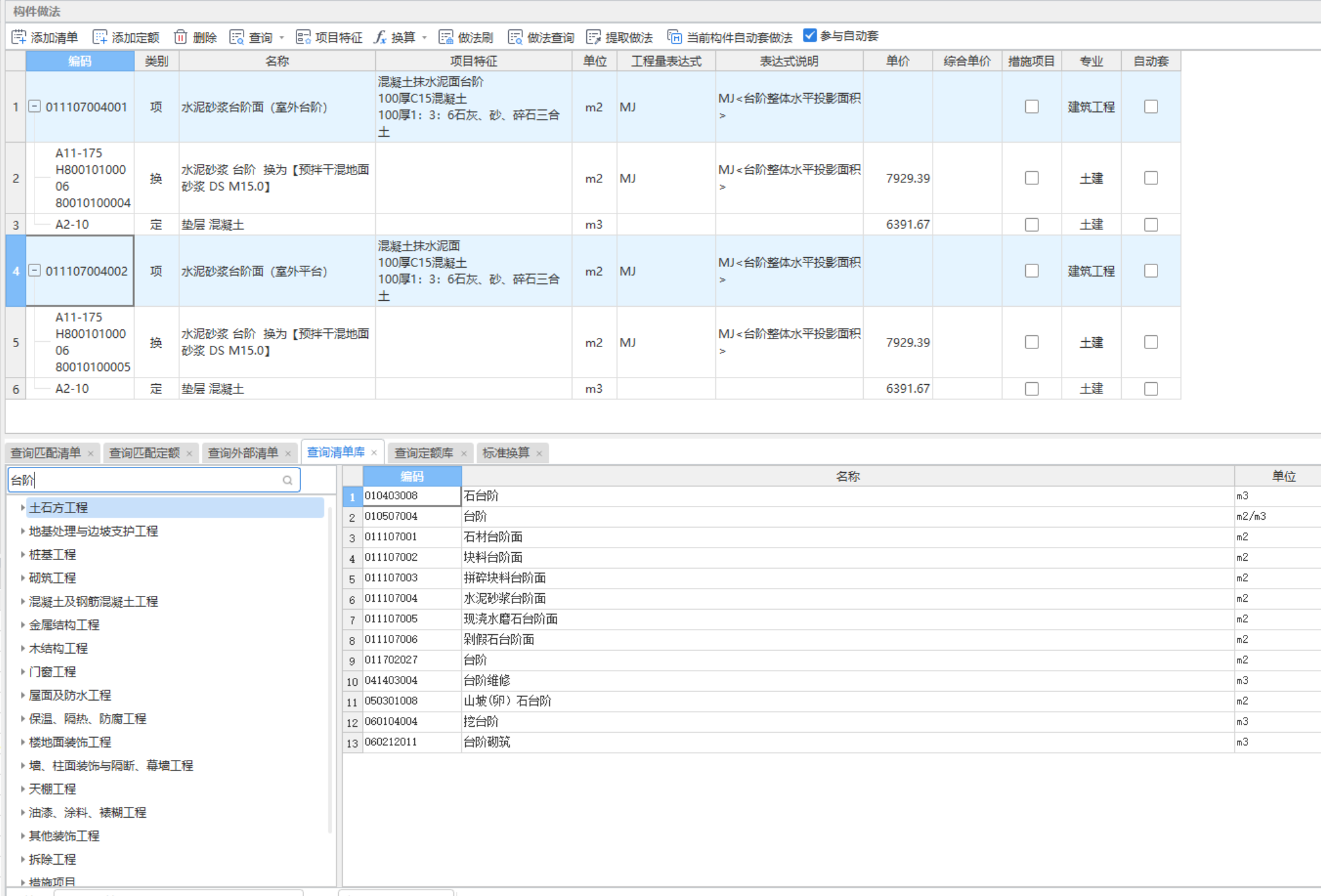Viewport: 1321px width, 896px height.
Task: Switch to the 查询定额库 tab
Action: [x=423, y=453]
